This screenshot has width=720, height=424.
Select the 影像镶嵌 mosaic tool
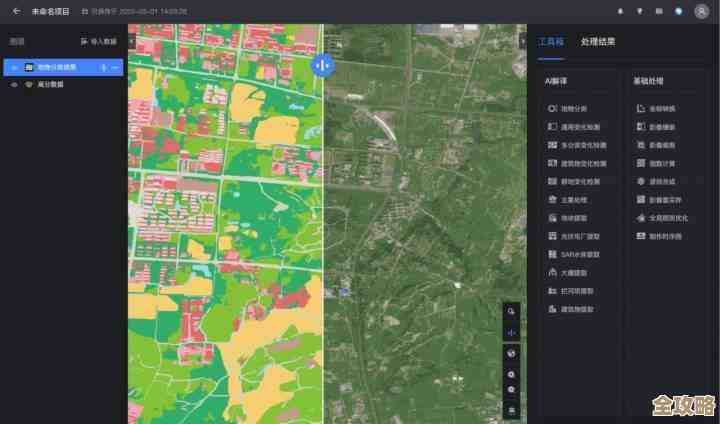click(x=662, y=127)
